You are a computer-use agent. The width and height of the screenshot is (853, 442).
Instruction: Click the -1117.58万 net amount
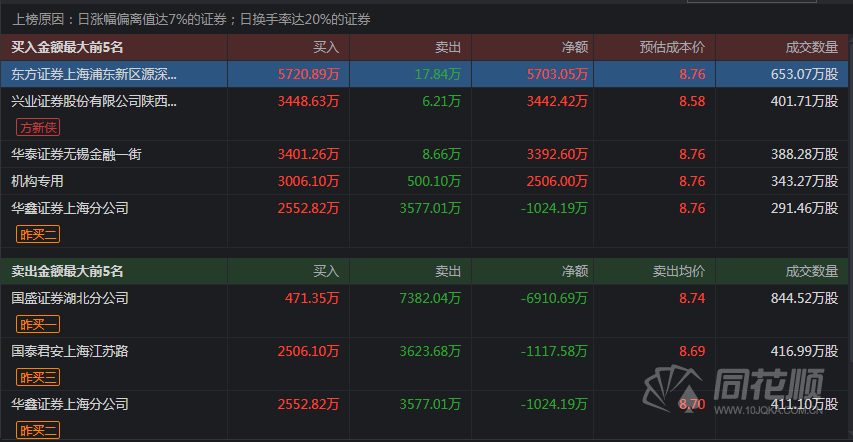(554, 351)
